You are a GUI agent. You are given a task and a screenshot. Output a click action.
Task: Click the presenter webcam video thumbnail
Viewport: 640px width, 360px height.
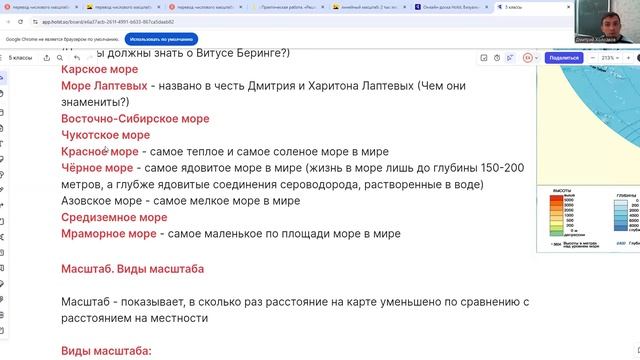(x=607, y=22)
